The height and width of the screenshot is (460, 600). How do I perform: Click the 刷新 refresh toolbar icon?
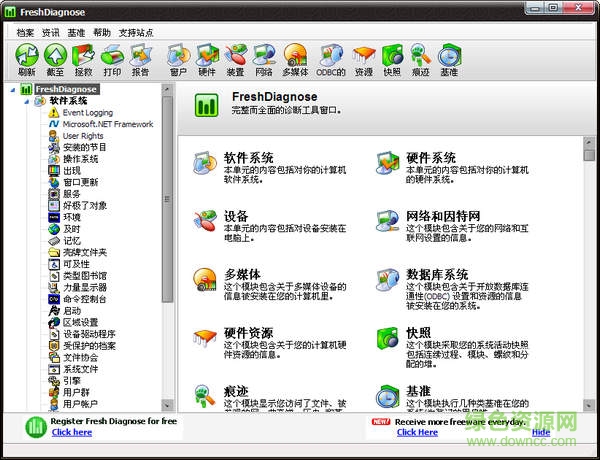tap(27, 57)
